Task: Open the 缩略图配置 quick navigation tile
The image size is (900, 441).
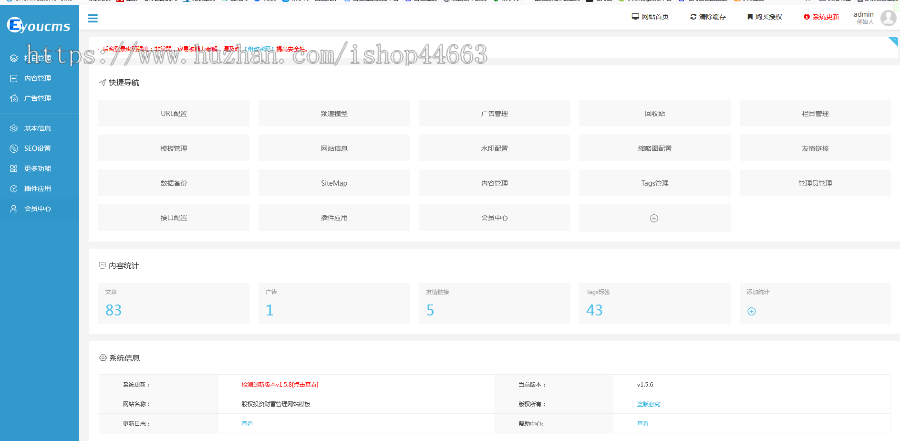Action: click(x=655, y=148)
